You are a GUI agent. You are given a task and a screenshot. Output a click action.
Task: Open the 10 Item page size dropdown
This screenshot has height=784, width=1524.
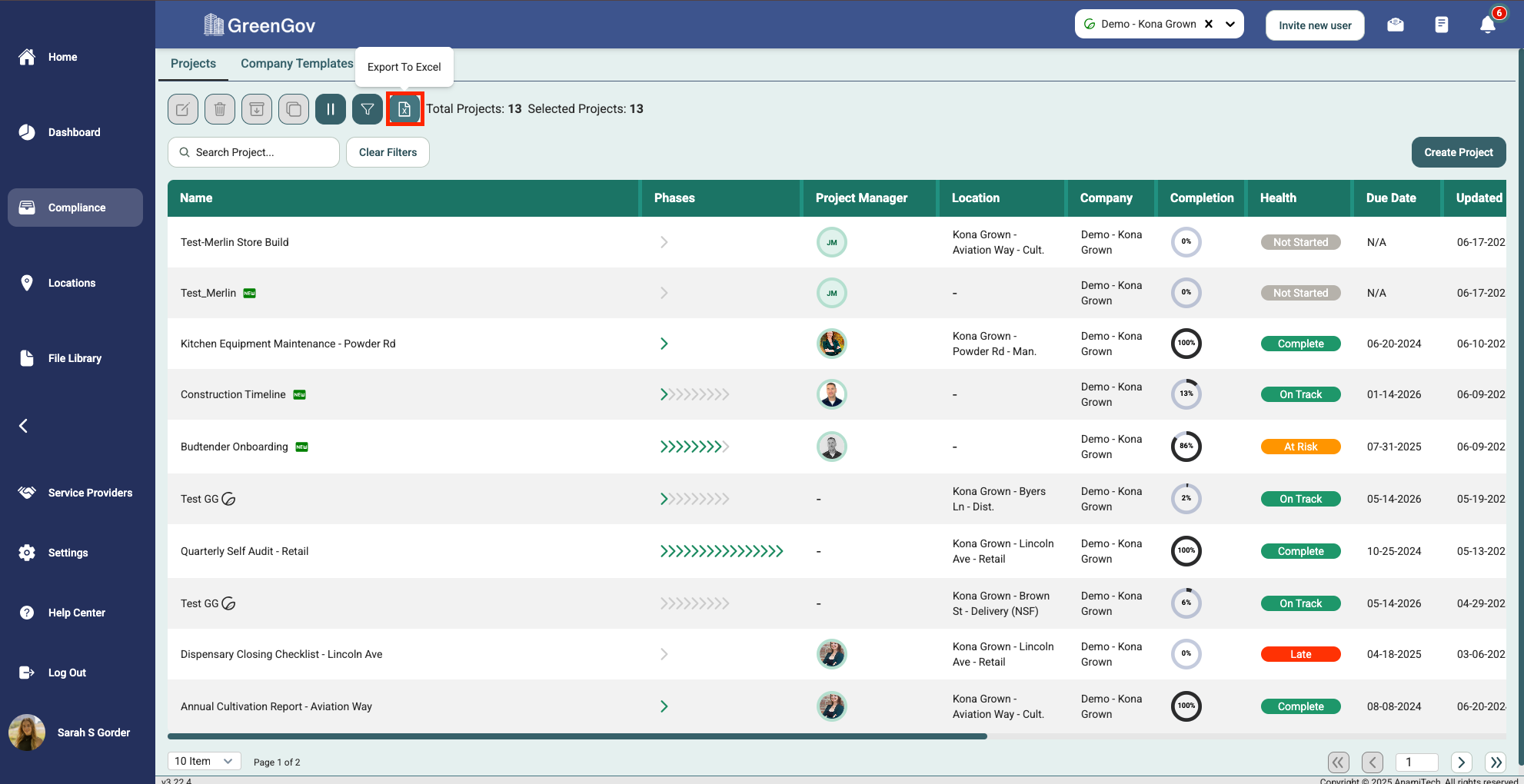point(205,761)
